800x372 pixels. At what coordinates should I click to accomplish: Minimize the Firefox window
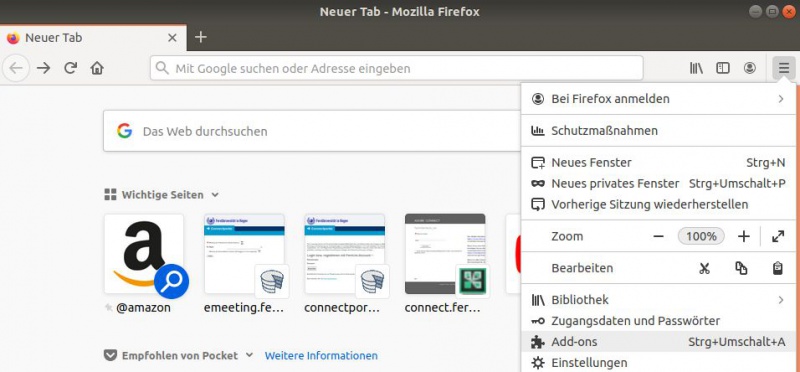click(x=756, y=11)
